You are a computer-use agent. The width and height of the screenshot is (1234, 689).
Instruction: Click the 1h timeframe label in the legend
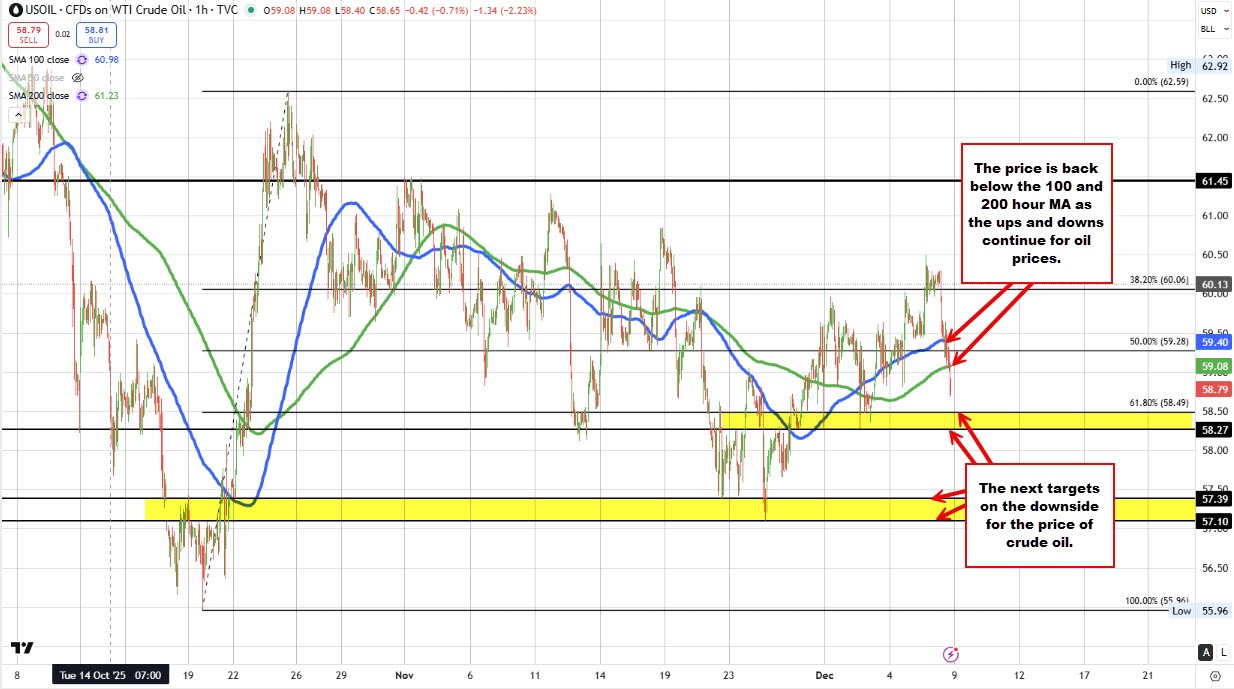(201, 10)
